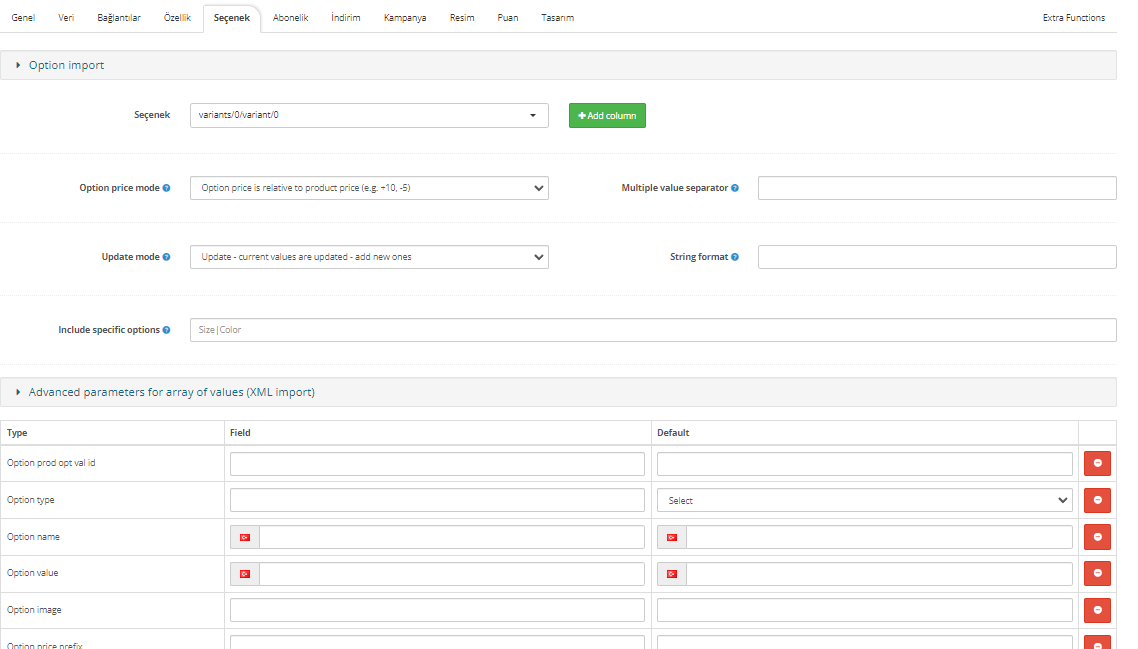Click the 'Default' column header
1138x649 pixels.
click(x=673, y=433)
